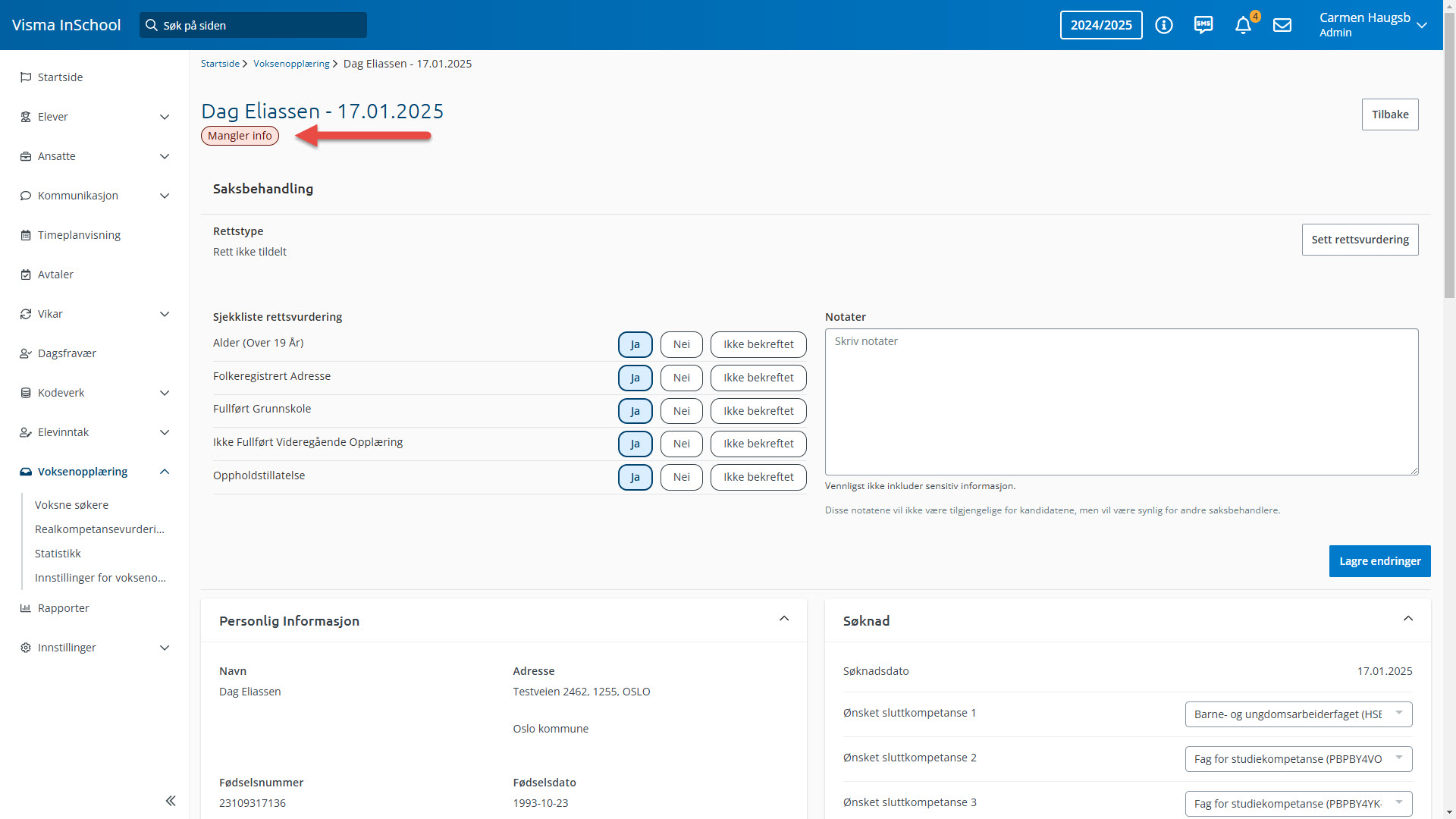The image size is (1456, 819).
Task: Expand the Elever sidebar menu
Action: (165, 117)
